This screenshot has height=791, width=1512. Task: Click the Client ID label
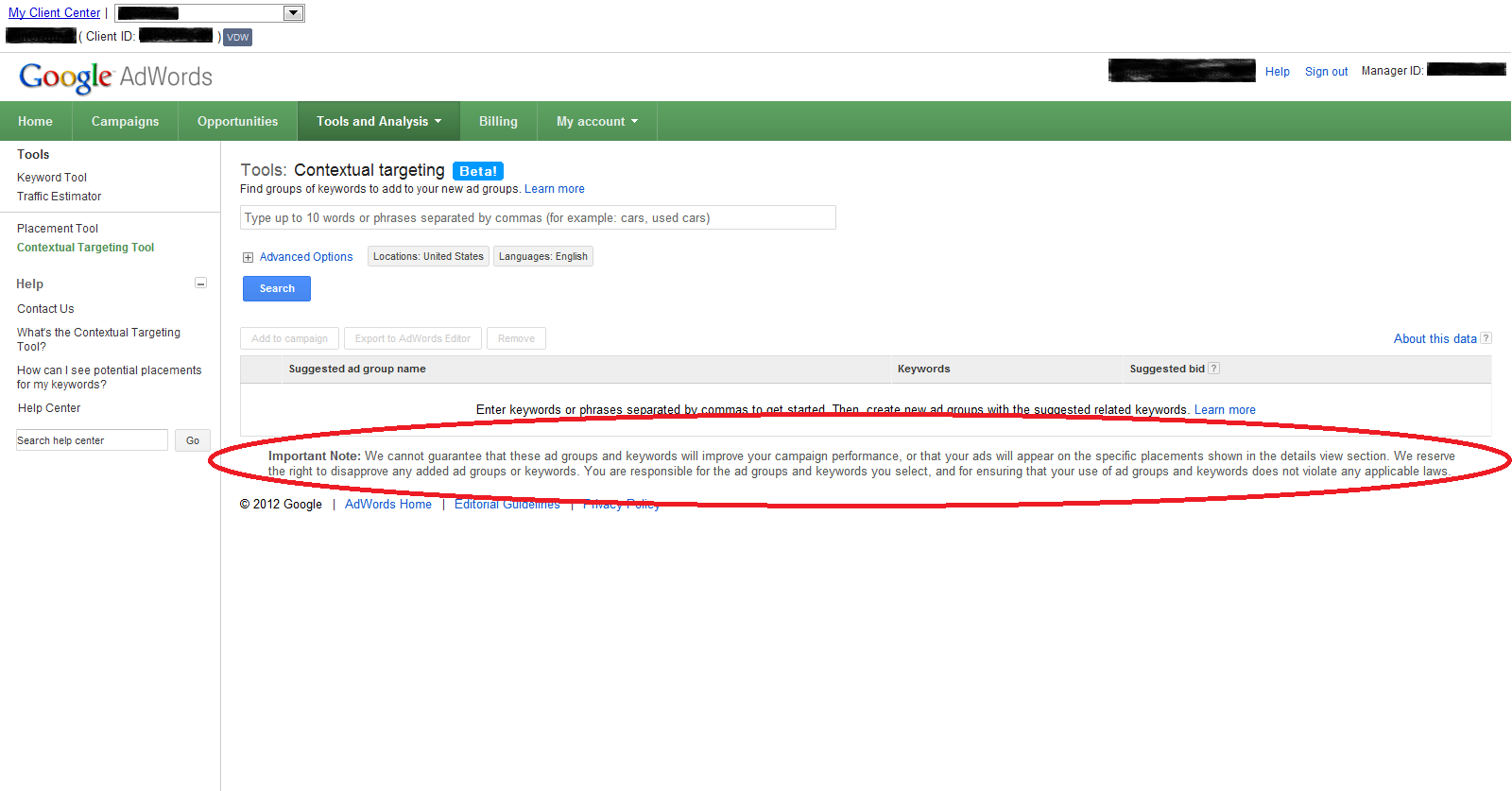pyautogui.click(x=111, y=36)
